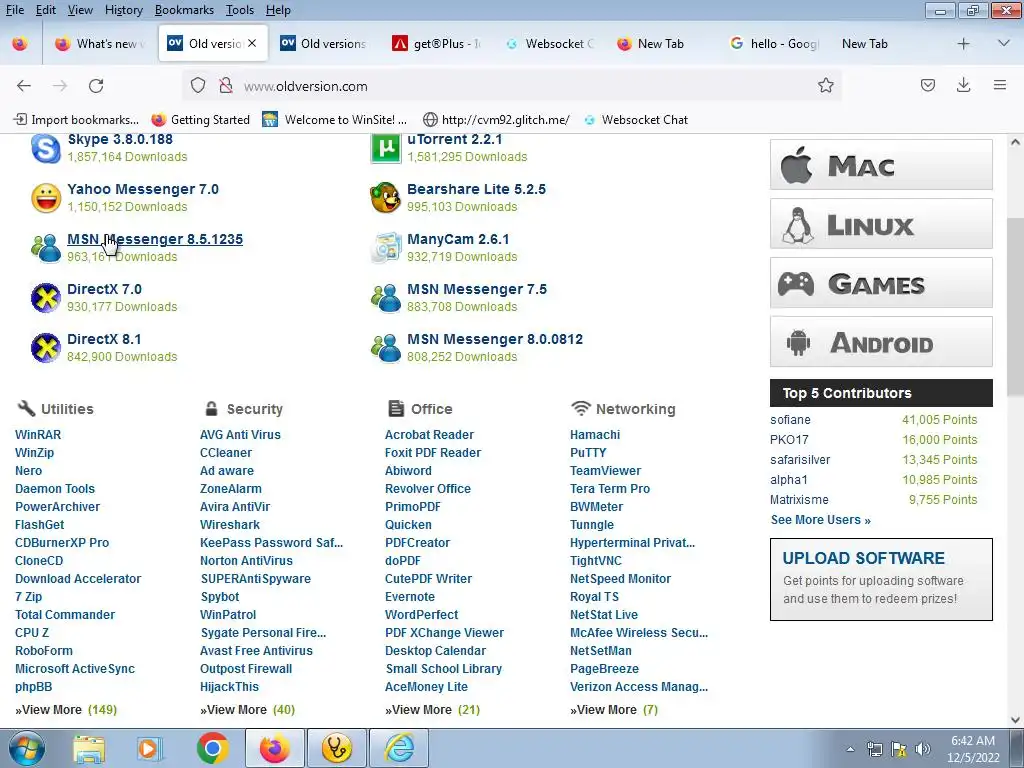This screenshot has width=1024, height=768.
Task: Open the Getting Started bookmark
Action: click(200, 120)
